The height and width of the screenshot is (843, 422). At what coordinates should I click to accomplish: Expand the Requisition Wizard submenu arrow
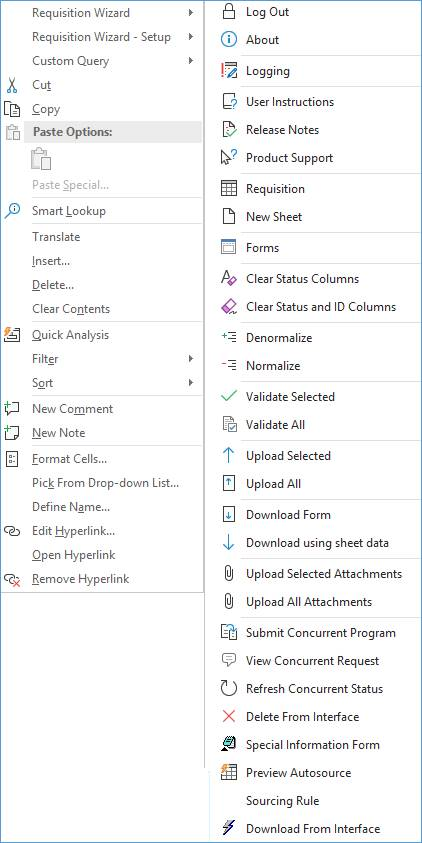coord(191,12)
